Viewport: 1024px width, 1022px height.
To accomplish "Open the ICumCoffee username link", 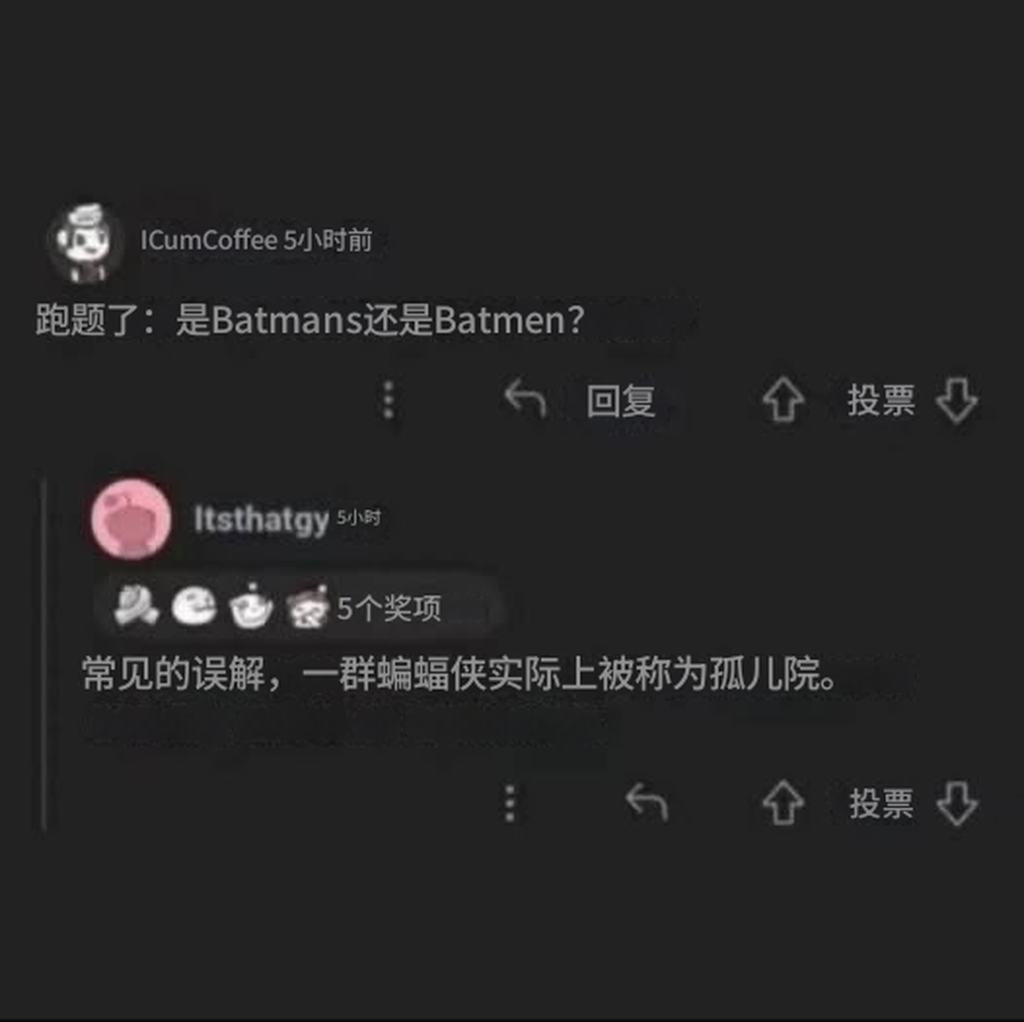I will tap(209, 240).
